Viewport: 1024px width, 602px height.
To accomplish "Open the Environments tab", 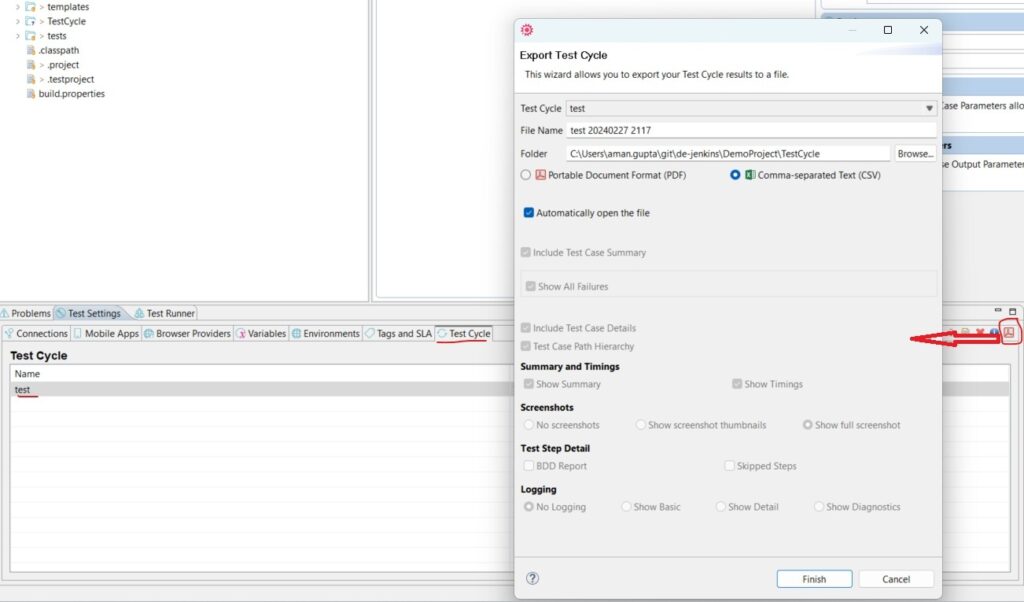I will click(325, 334).
